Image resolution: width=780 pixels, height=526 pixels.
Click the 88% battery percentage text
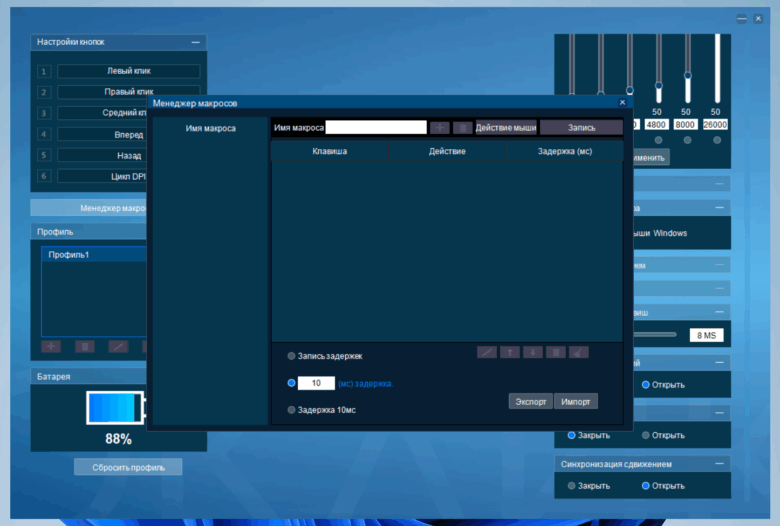118,439
